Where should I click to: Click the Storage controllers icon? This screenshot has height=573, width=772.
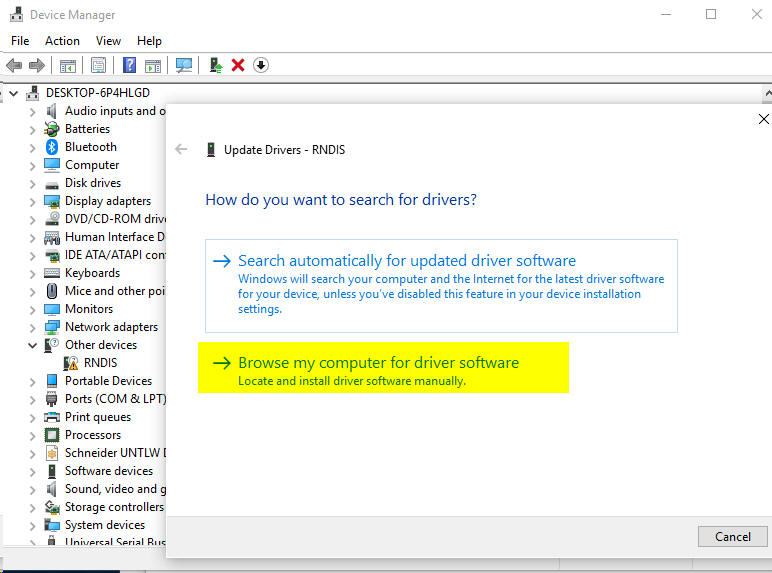click(52, 507)
